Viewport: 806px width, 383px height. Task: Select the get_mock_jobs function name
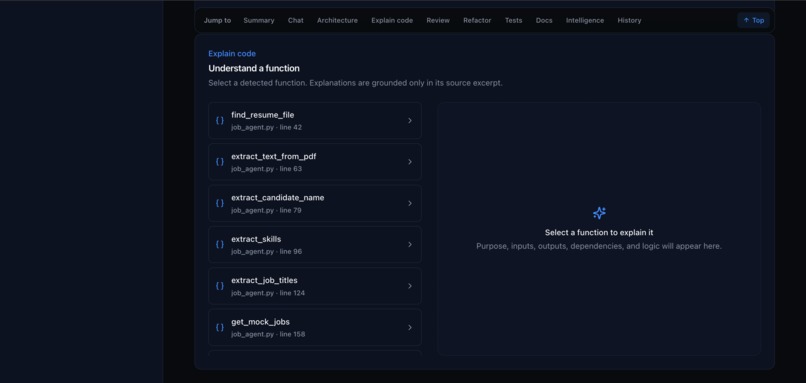pyautogui.click(x=260, y=322)
